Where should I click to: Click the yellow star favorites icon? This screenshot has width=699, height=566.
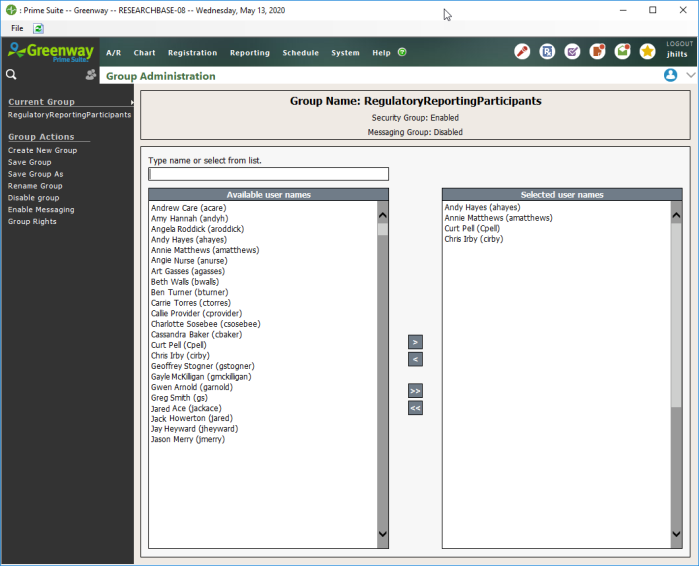647,52
